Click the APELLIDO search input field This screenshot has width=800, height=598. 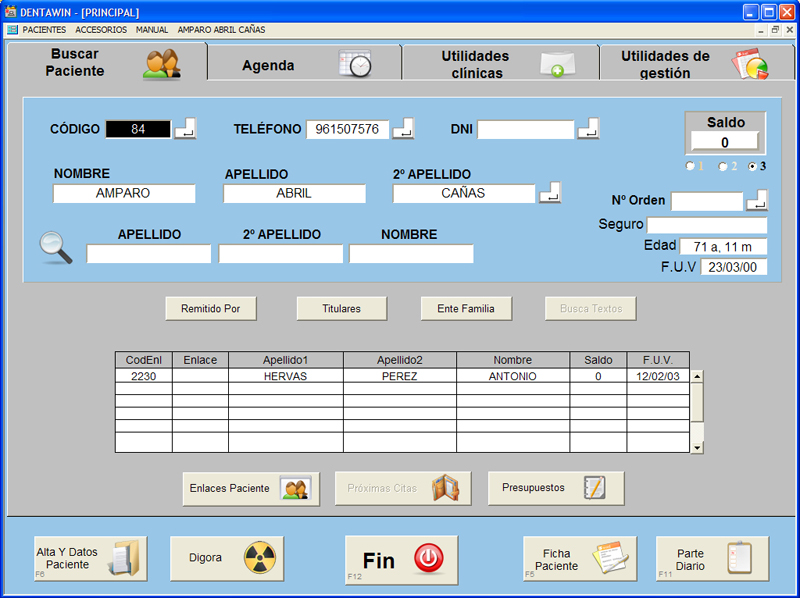point(149,254)
